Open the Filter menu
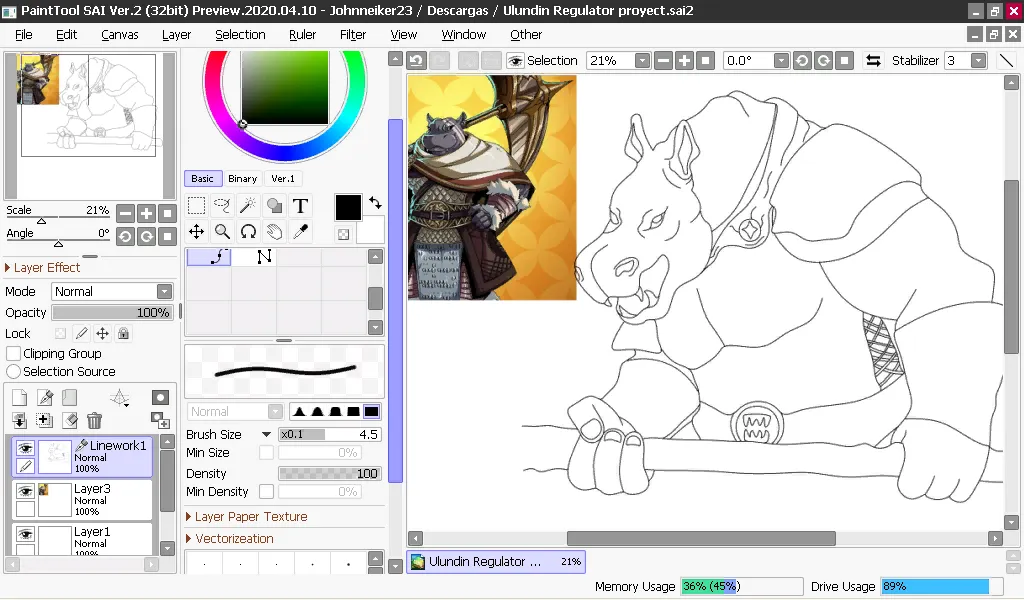Screen dimensions: 1024x600 (353, 35)
